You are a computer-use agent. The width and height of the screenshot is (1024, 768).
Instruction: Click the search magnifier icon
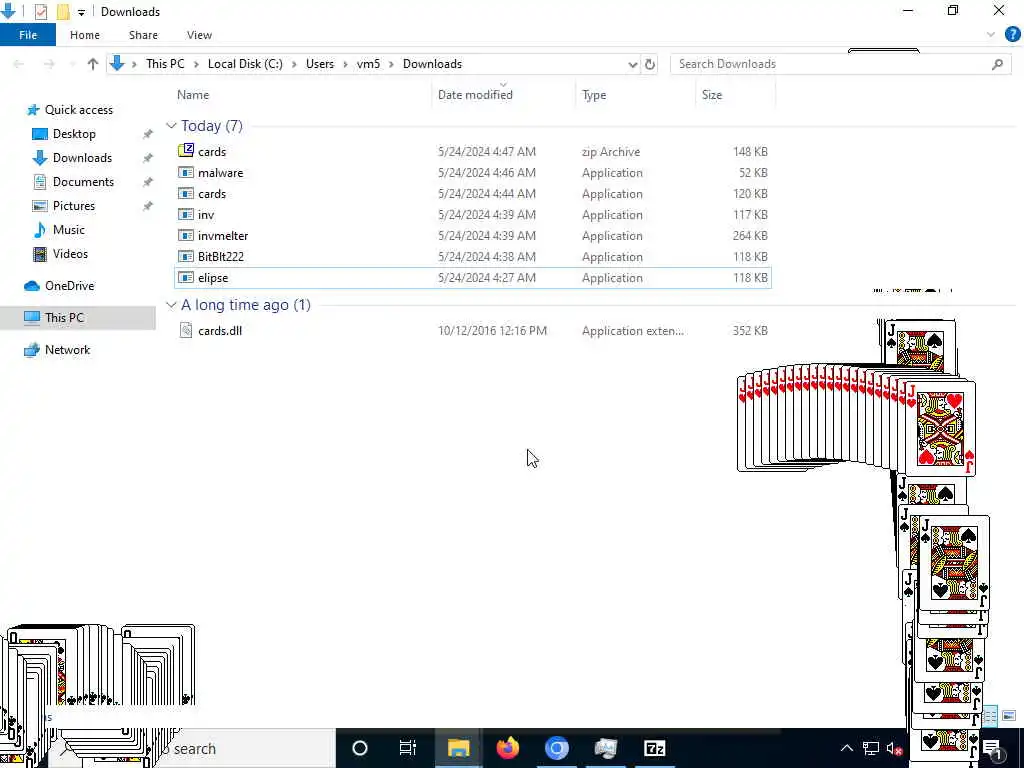tap(997, 64)
